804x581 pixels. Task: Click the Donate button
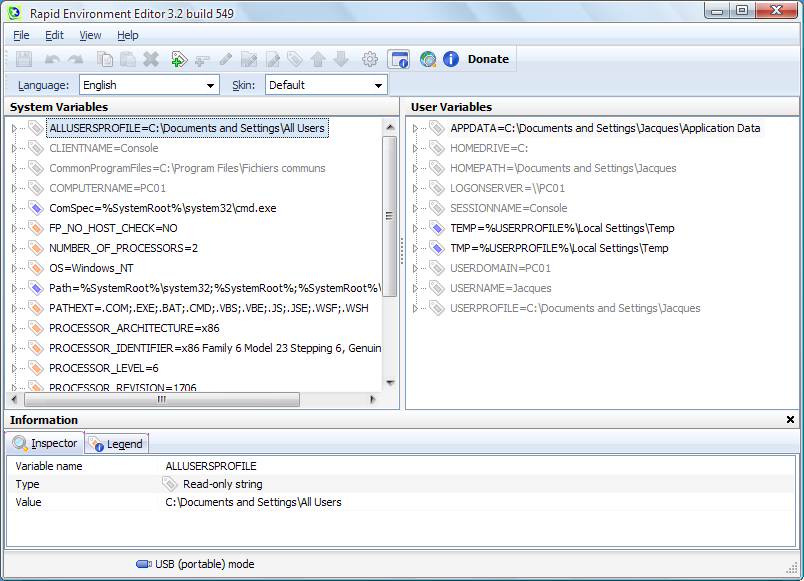tap(488, 59)
